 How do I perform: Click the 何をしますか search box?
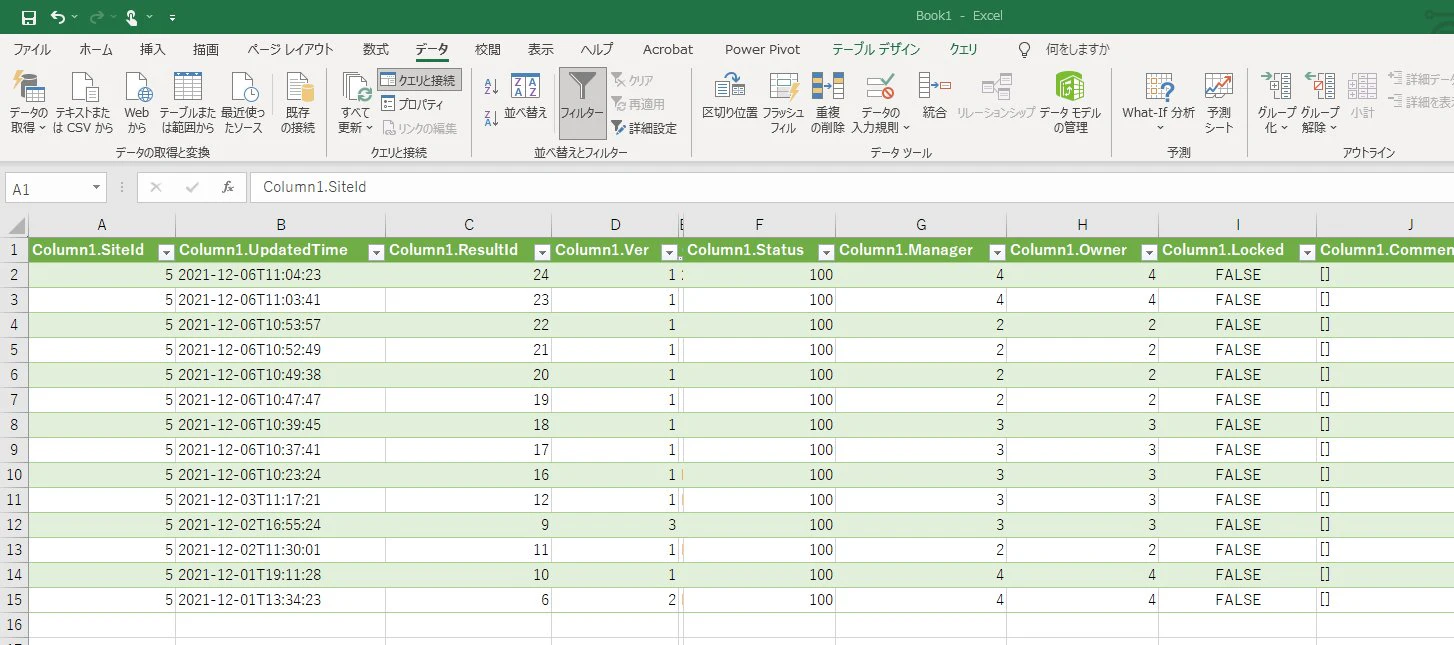click(1077, 49)
